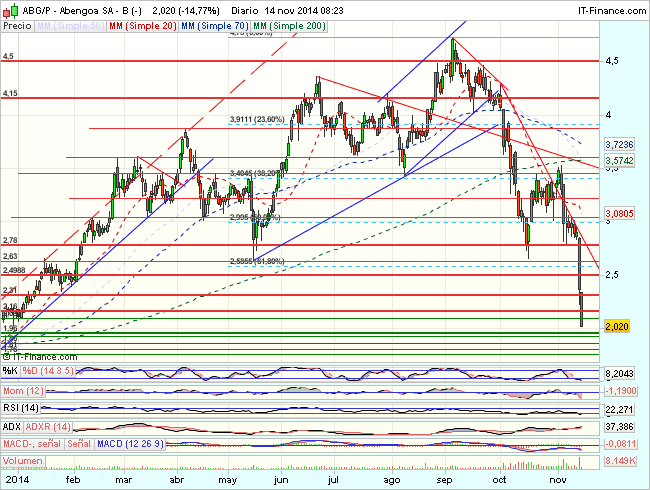Click the jun label on time axis

[281, 480]
